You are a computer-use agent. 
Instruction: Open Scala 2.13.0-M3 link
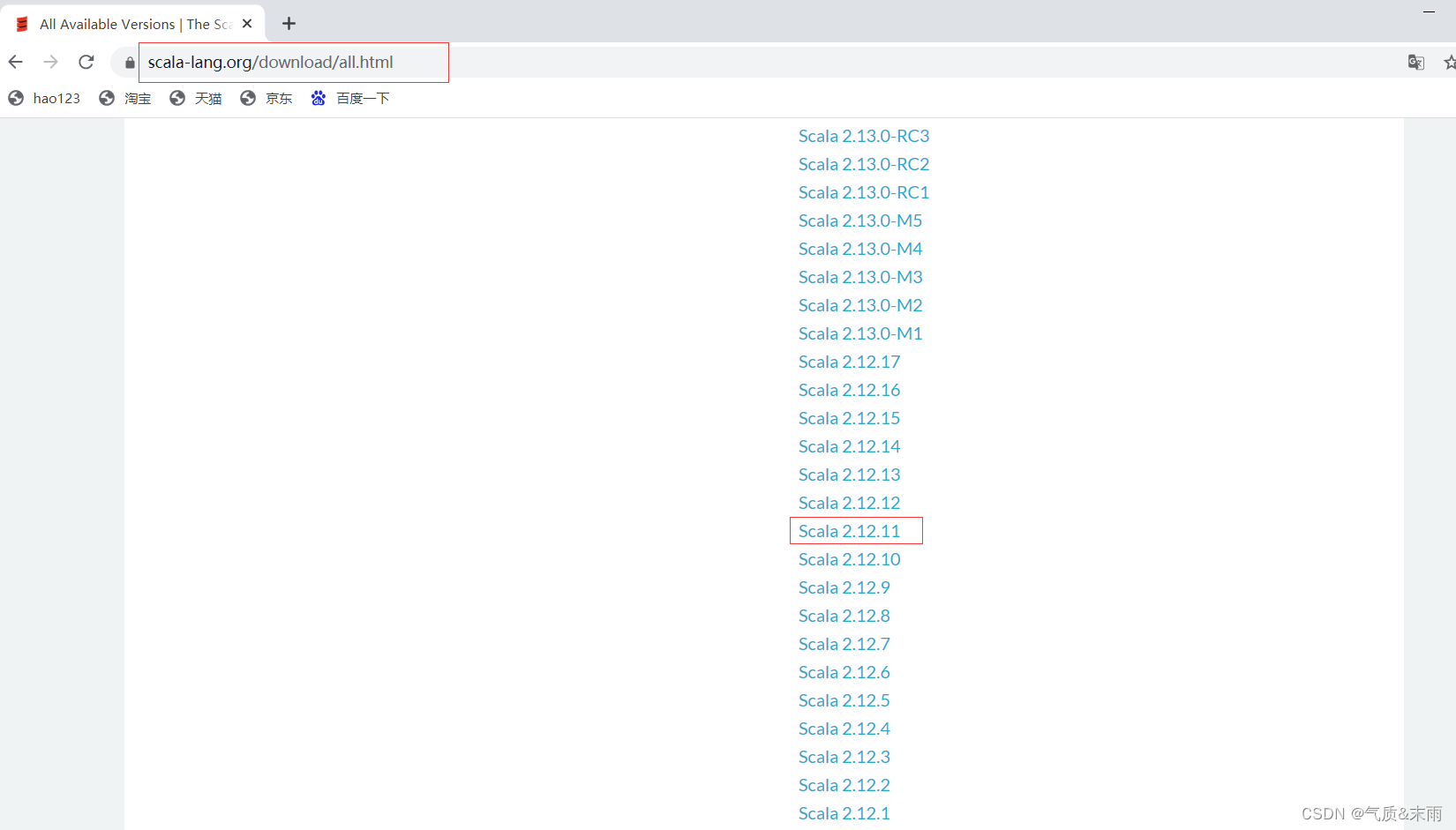tap(860, 277)
